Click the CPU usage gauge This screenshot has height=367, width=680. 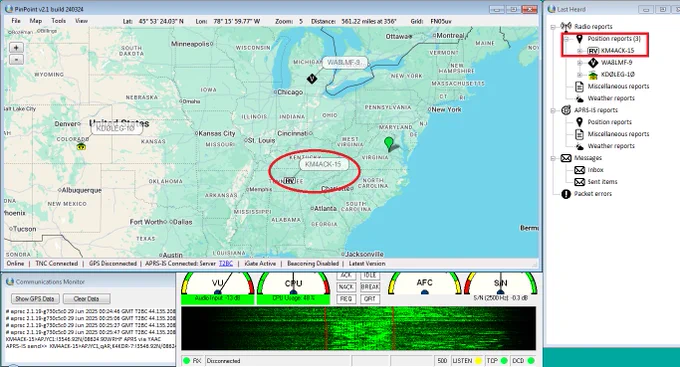coord(294,288)
